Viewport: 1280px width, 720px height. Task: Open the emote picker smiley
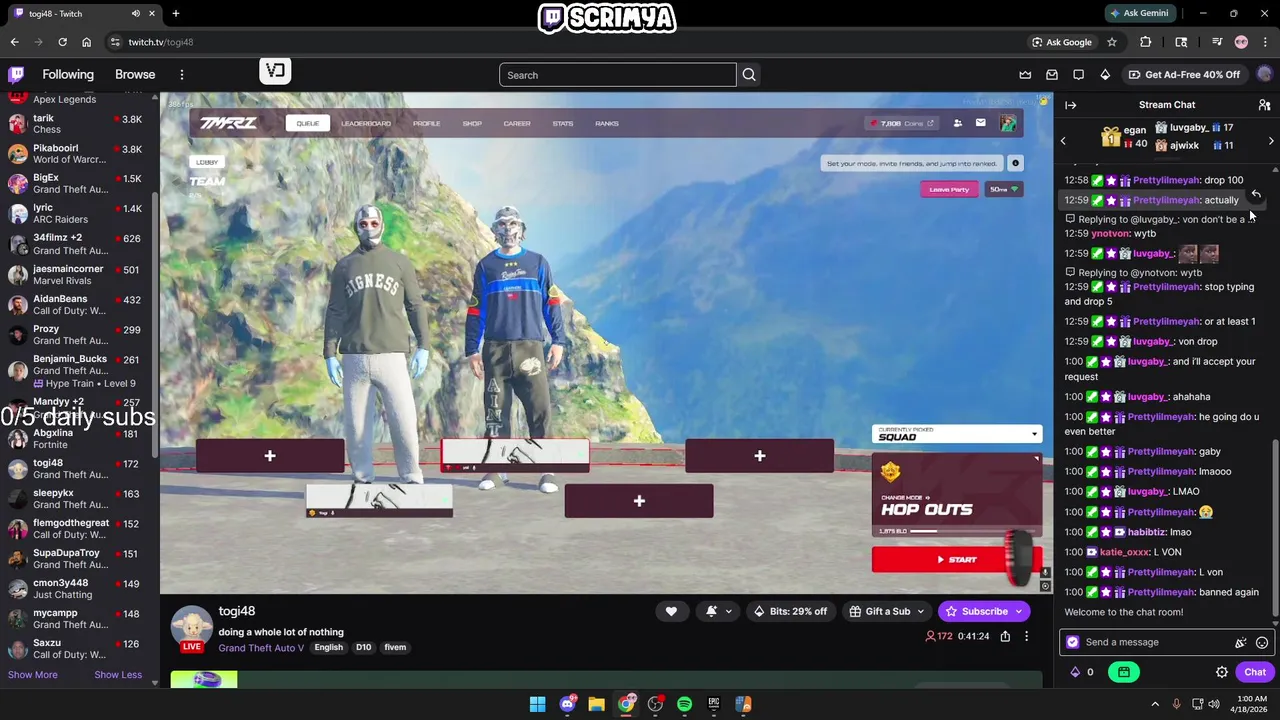coord(1262,642)
